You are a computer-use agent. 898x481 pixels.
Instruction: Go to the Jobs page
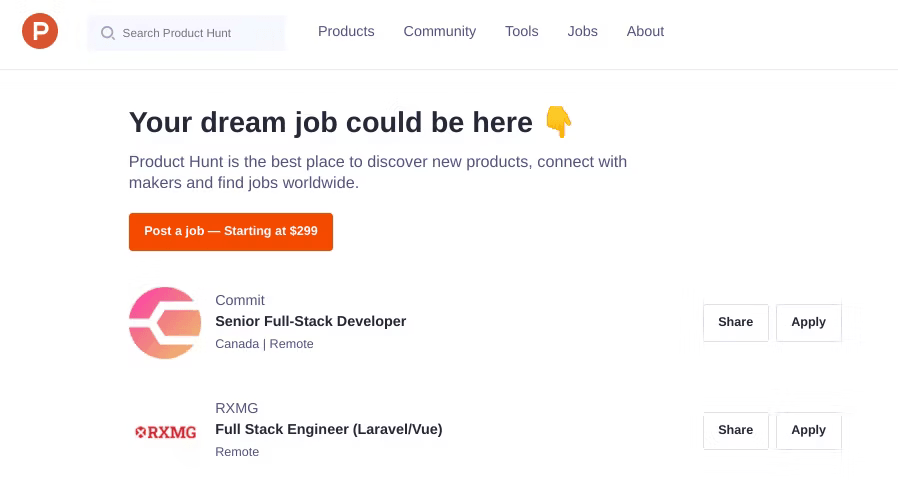point(582,31)
